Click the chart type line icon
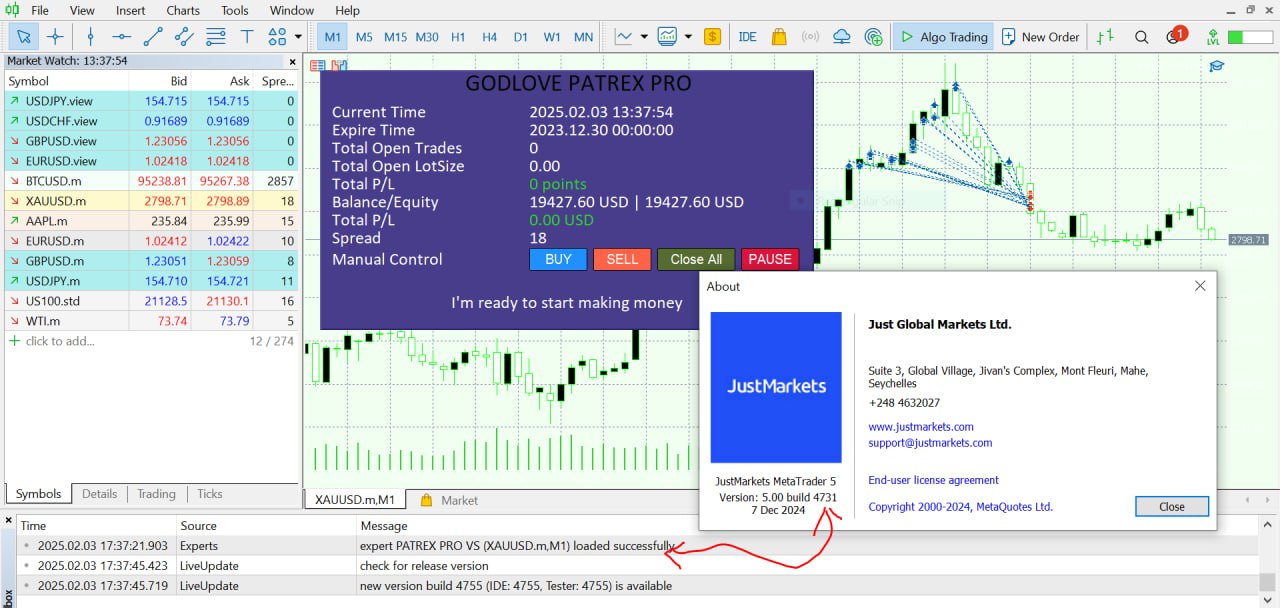The image size is (1280, 608). (624, 37)
